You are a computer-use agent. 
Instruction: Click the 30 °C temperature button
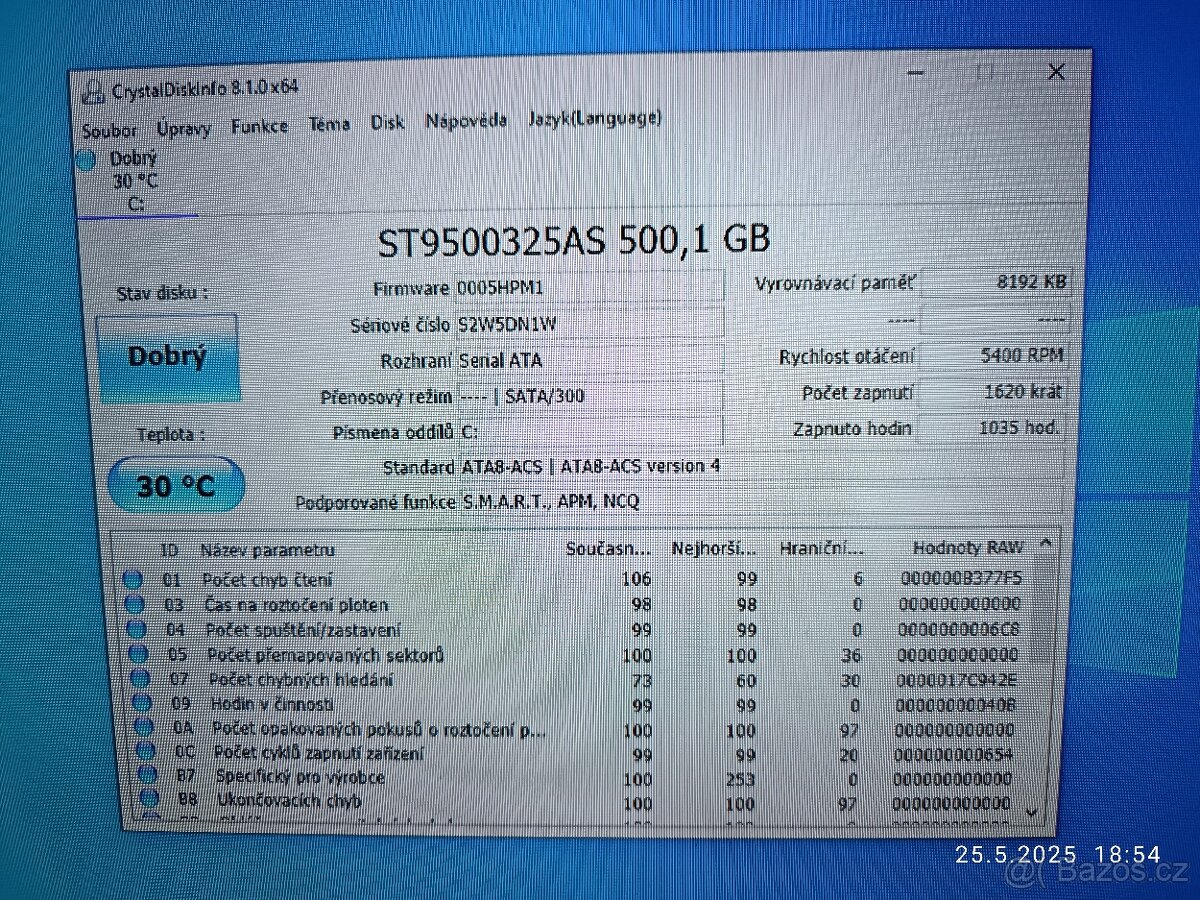tap(176, 486)
